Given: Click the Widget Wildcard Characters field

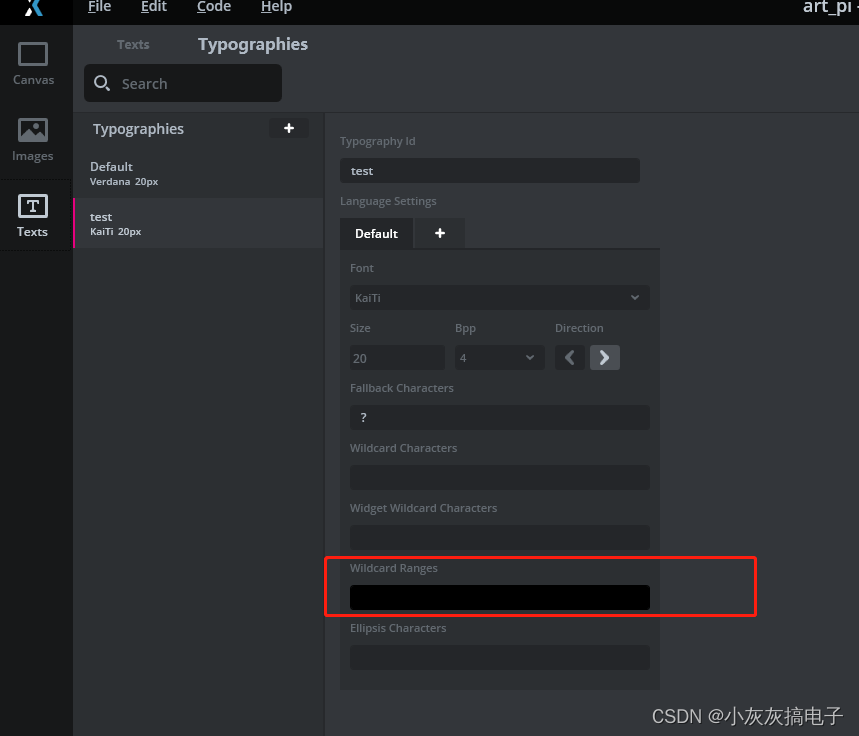Looking at the screenshot, I should (x=500, y=538).
